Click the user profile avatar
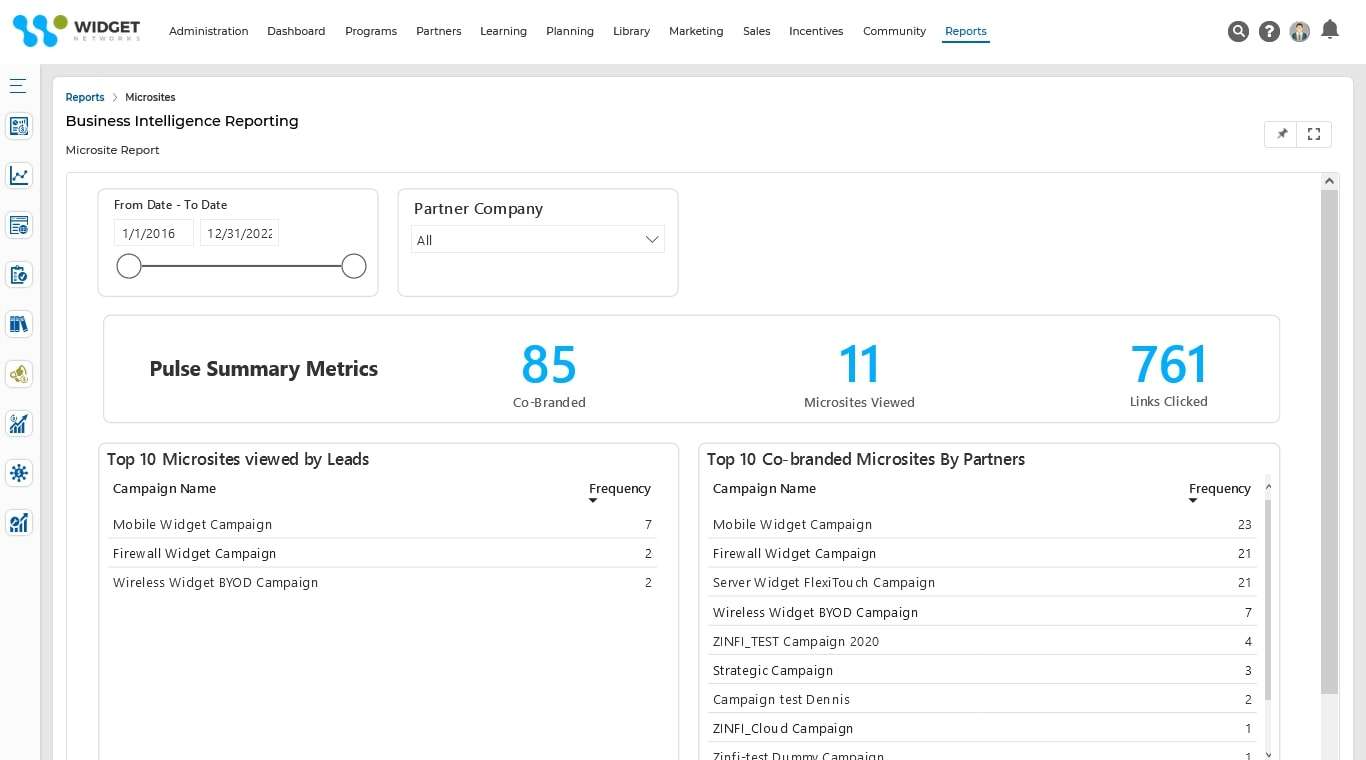The width and height of the screenshot is (1366, 760). 1299,31
